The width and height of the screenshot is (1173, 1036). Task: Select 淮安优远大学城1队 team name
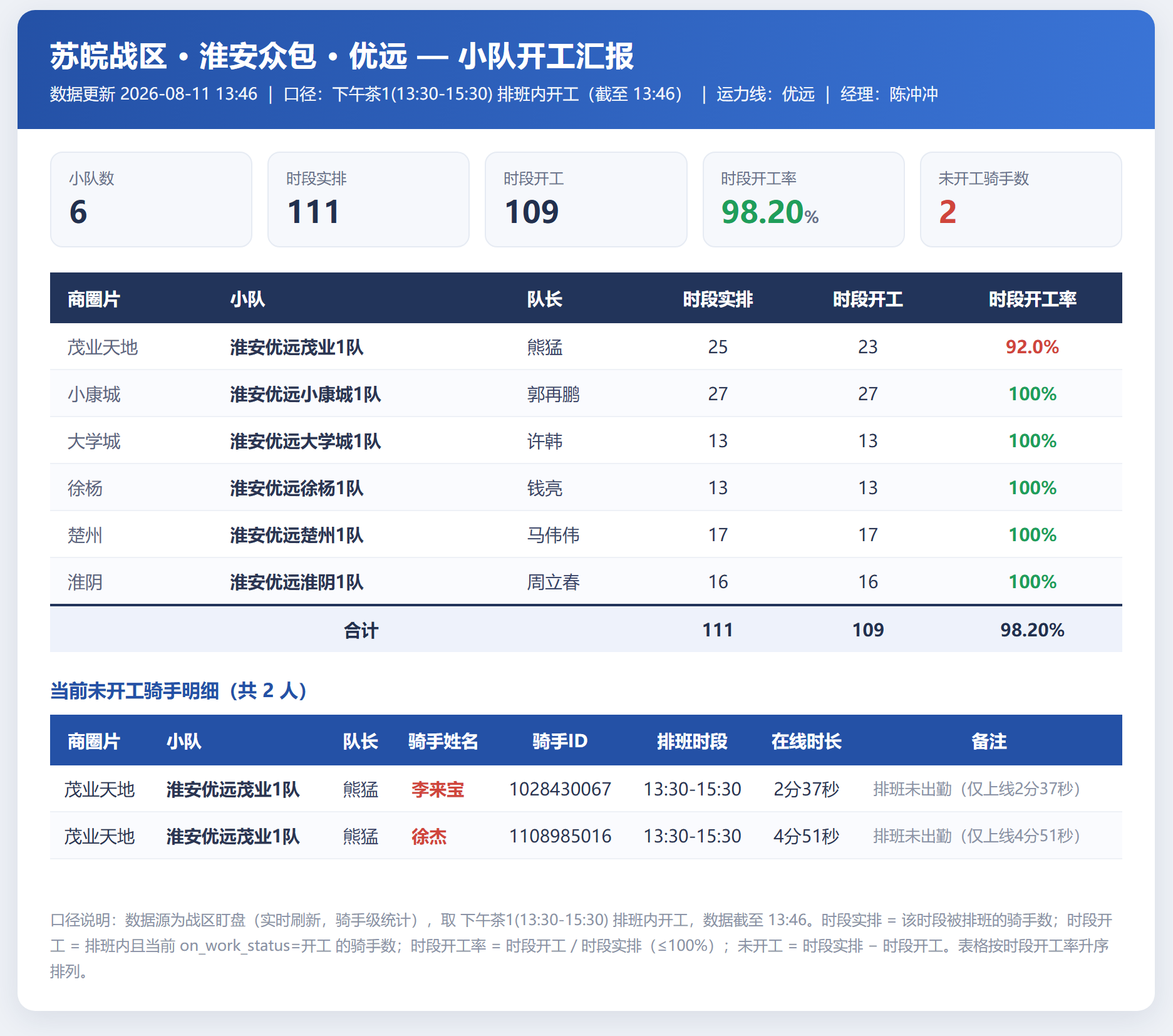(x=305, y=441)
